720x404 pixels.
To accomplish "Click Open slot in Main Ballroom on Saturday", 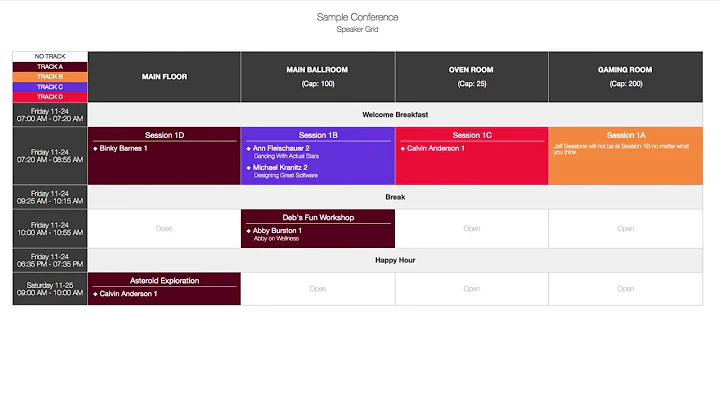I will [318, 289].
